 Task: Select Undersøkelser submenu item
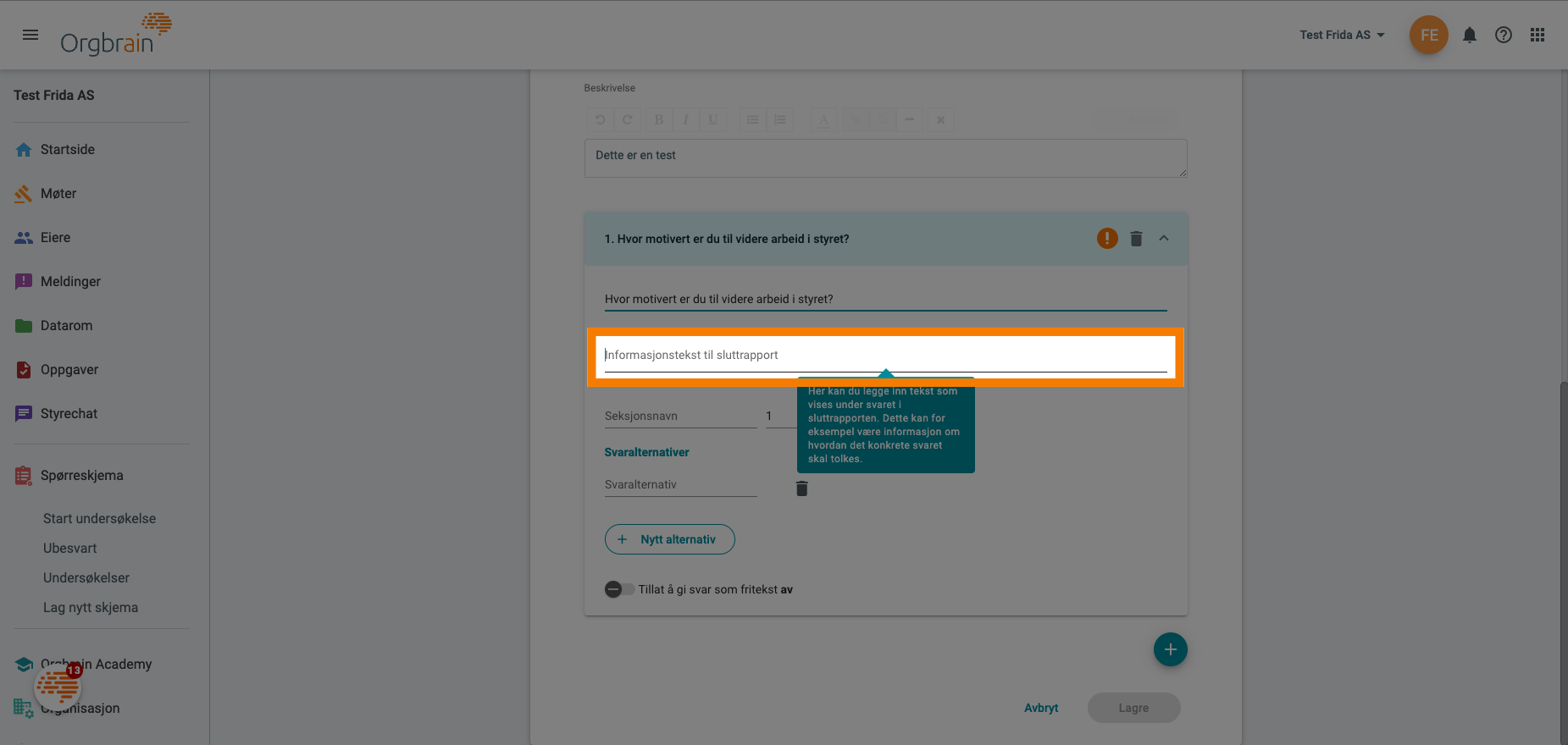[x=86, y=578]
